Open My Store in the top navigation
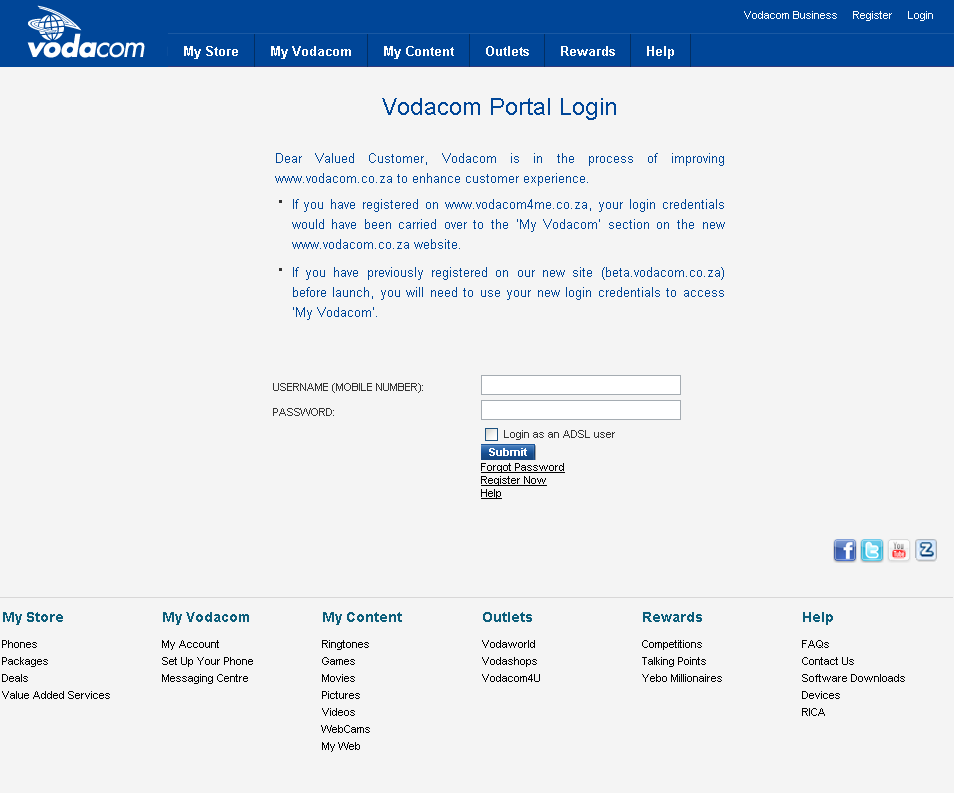Image resolution: width=954 pixels, height=793 pixels. click(x=211, y=51)
